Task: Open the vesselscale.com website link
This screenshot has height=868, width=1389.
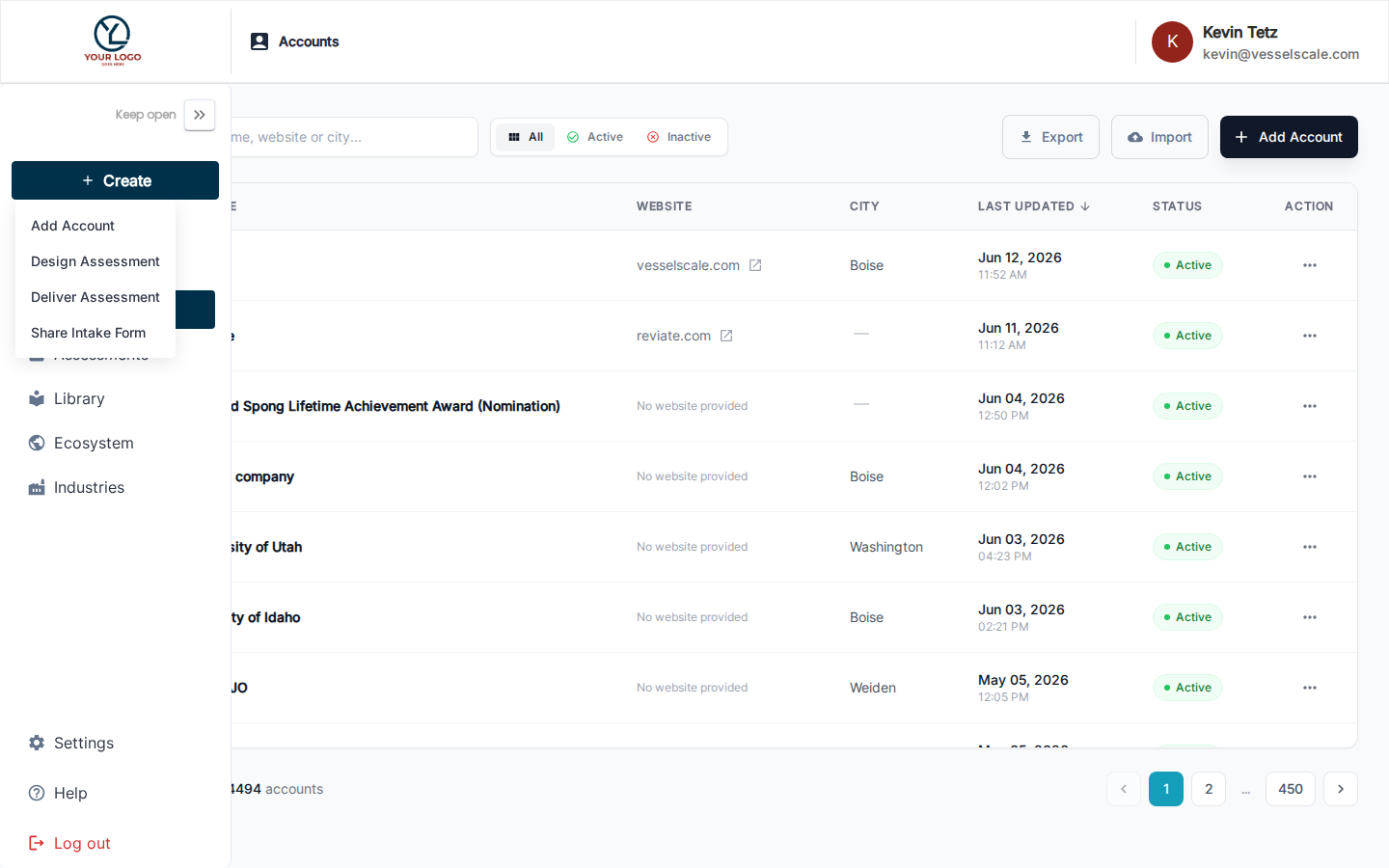Action: coord(688,265)
